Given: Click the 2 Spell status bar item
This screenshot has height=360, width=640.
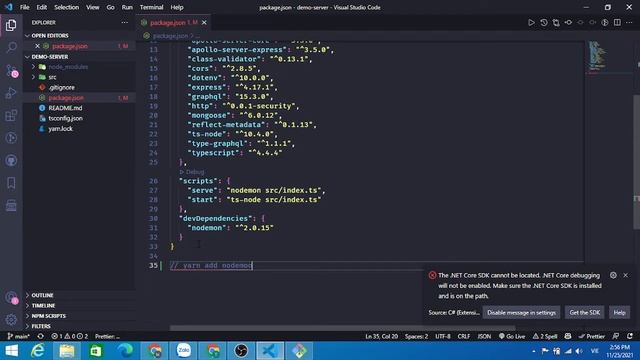Looking at the screenshot, I should pyautogui.click(x=544, y=336).
